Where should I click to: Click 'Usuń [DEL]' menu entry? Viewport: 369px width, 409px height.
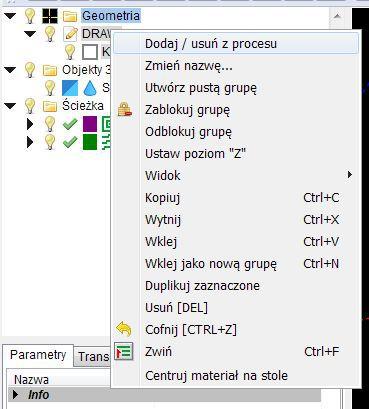235,307
